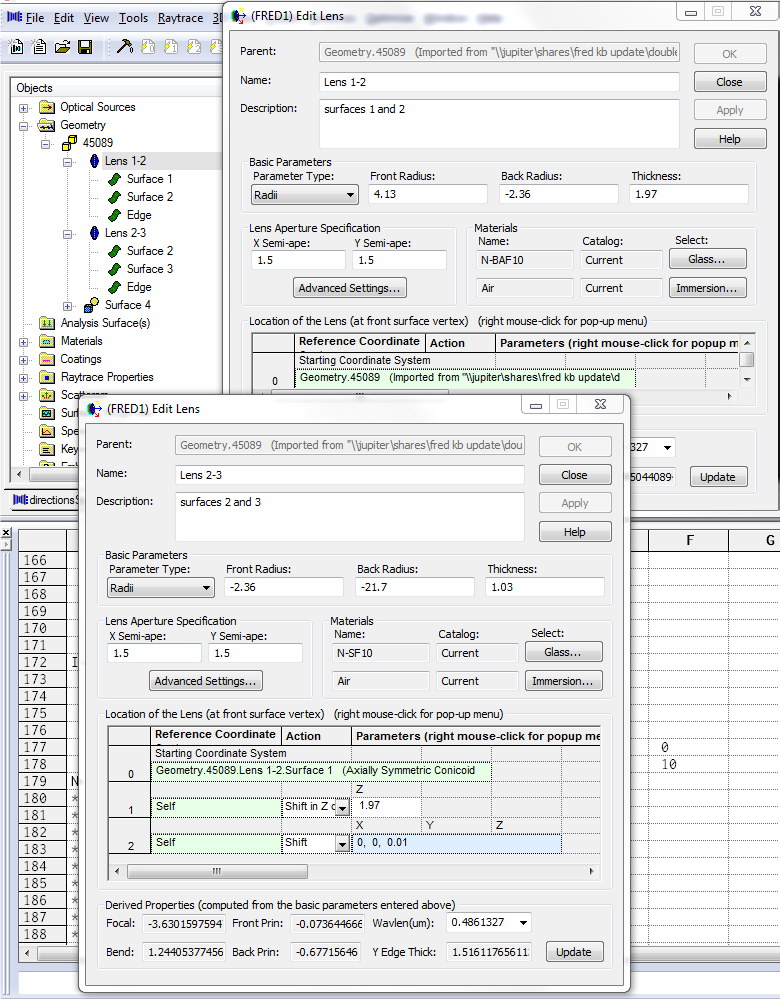Screen dimensions: 780x999
Task: Click the lightning bolt 2 toolbar icon
Action: tap(194, 47)
